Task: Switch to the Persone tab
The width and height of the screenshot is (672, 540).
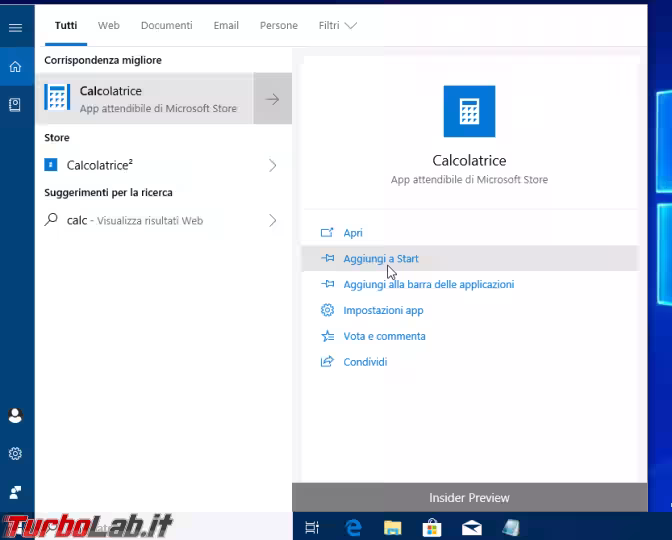Action: point(279,26)
